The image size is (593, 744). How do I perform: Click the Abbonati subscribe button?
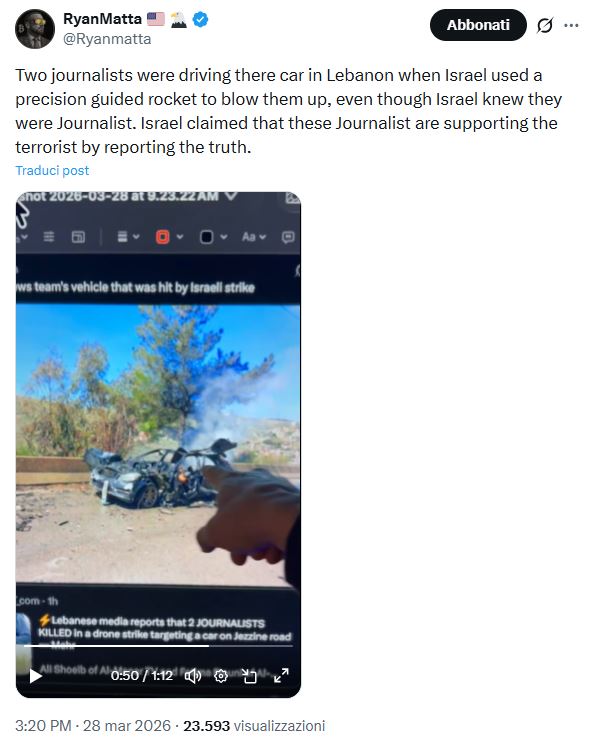tap(478, 25)
